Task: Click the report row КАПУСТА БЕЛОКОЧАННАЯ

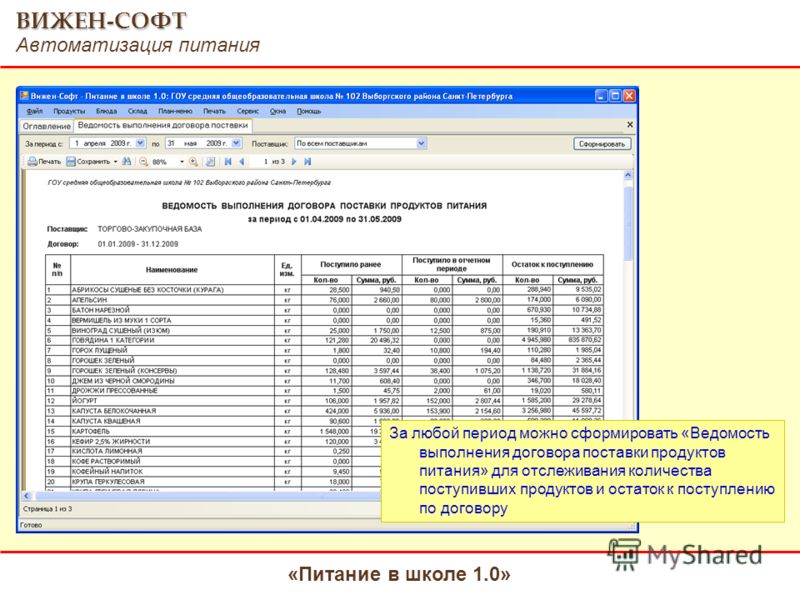Action: 324,411
